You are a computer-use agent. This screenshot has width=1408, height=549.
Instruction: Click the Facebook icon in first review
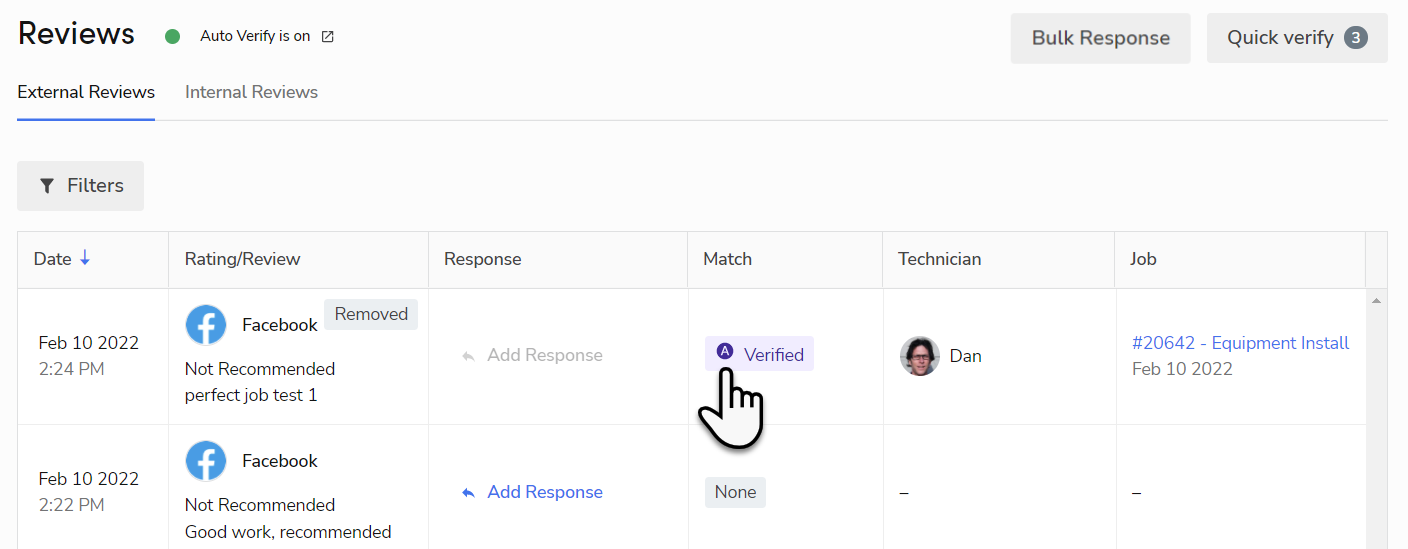[x=206, y=325]
